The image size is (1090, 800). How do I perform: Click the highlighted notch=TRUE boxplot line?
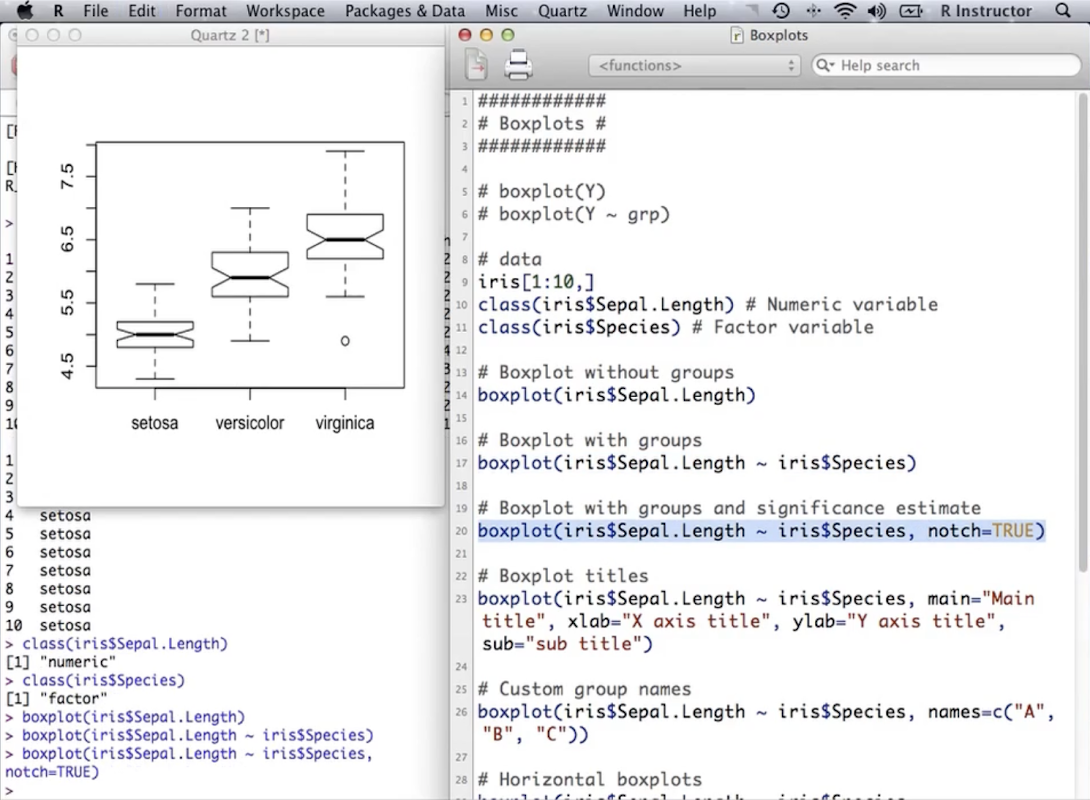coord(760,531)
